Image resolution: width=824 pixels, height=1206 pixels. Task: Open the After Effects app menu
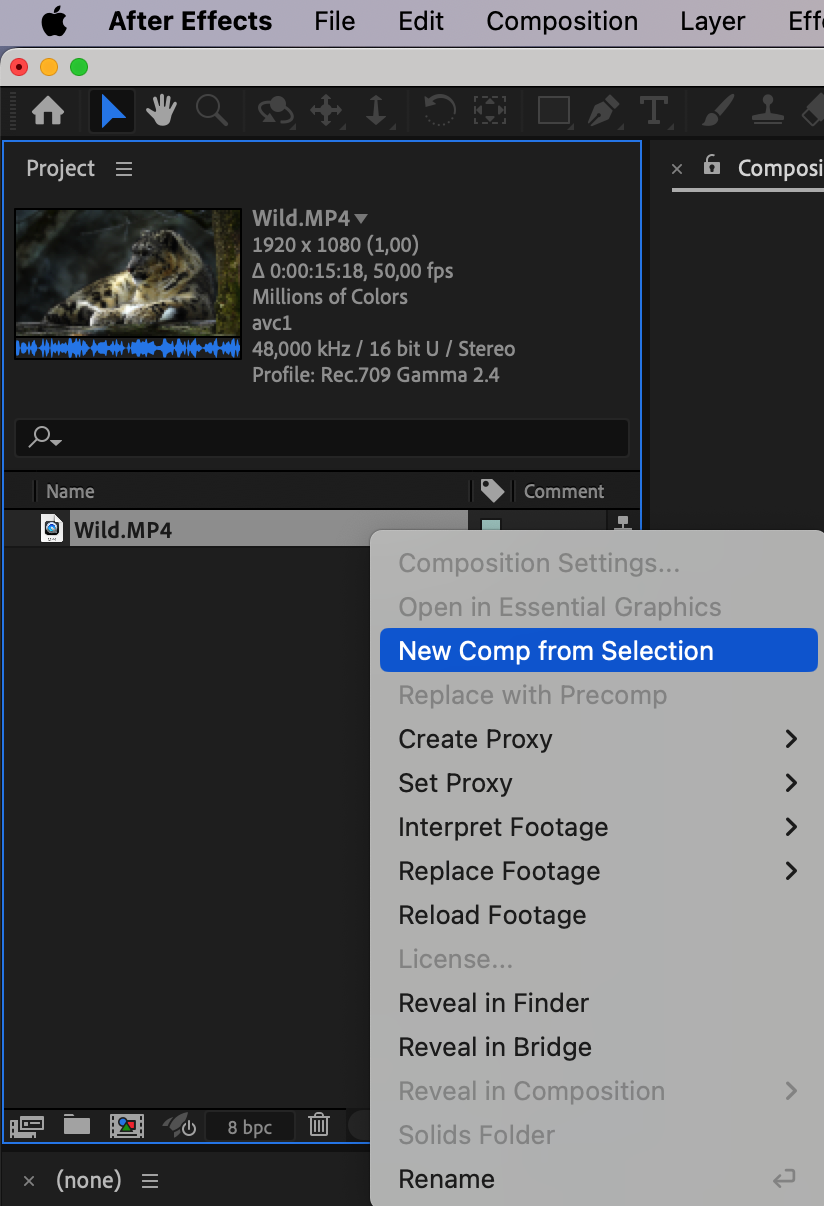point(190,21)
